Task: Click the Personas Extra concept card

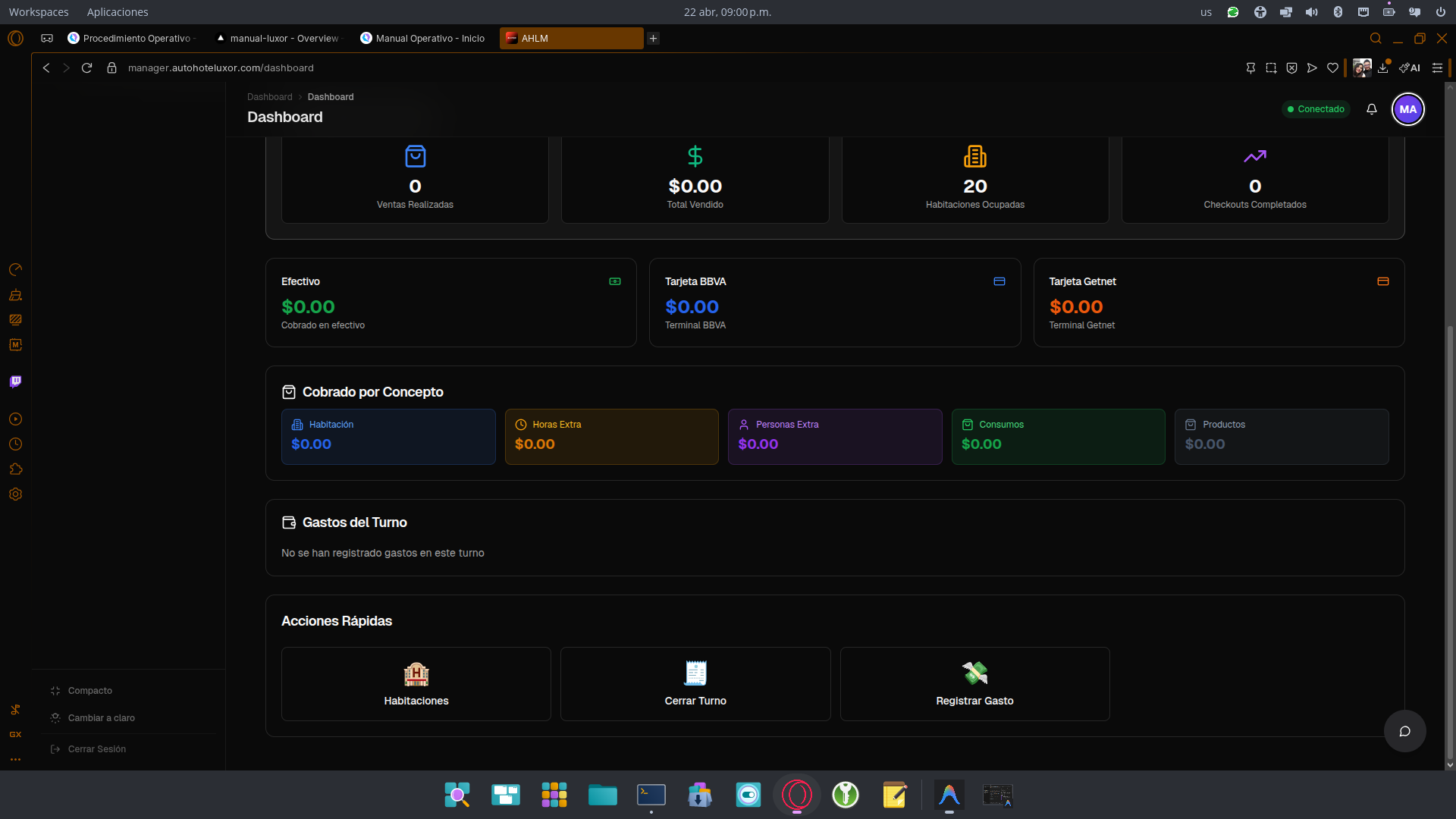Action: tap(835, 437)
